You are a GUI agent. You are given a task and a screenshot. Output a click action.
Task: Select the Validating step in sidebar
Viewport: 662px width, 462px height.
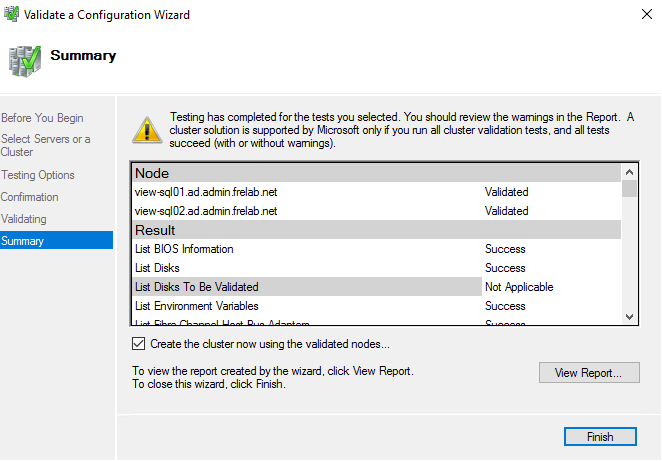pyautogui.click(x=24, y=219)
